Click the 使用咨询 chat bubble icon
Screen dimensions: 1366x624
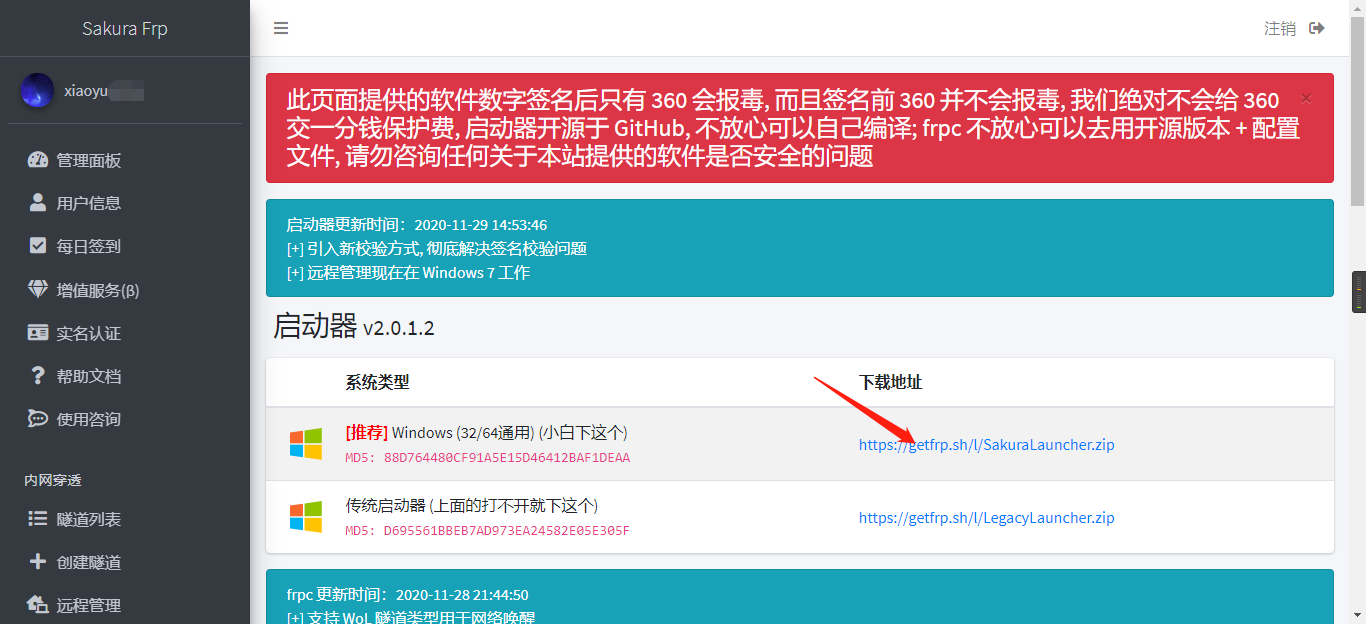point(38,419)
